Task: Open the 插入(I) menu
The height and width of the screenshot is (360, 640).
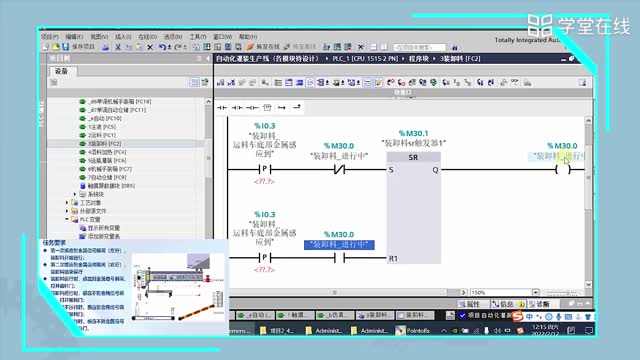Action: click(x=123, y=37)
